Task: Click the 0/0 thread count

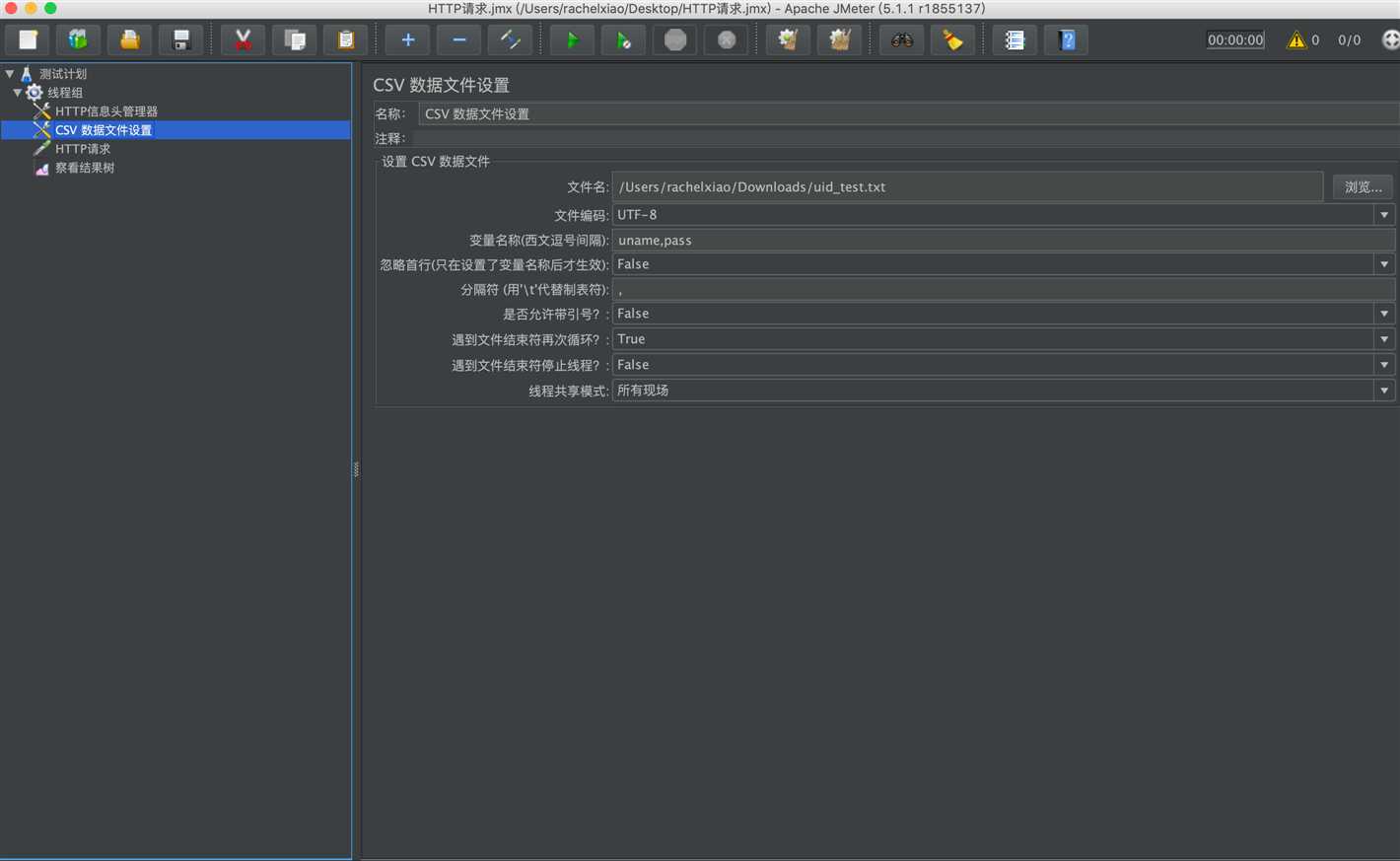Action: (x=1349, y=40)
